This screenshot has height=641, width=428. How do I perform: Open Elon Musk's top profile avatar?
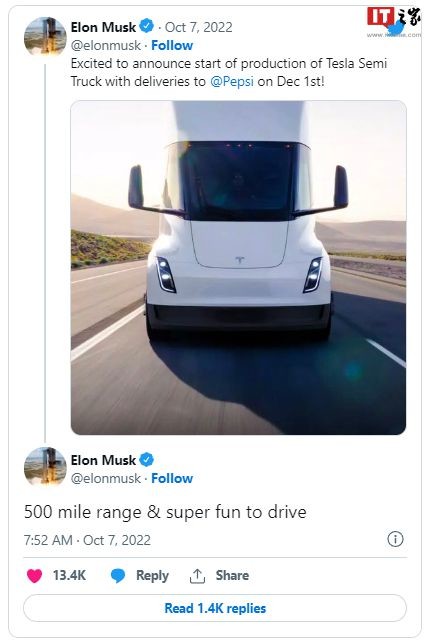pyautogui.click(x=45, y=36)
